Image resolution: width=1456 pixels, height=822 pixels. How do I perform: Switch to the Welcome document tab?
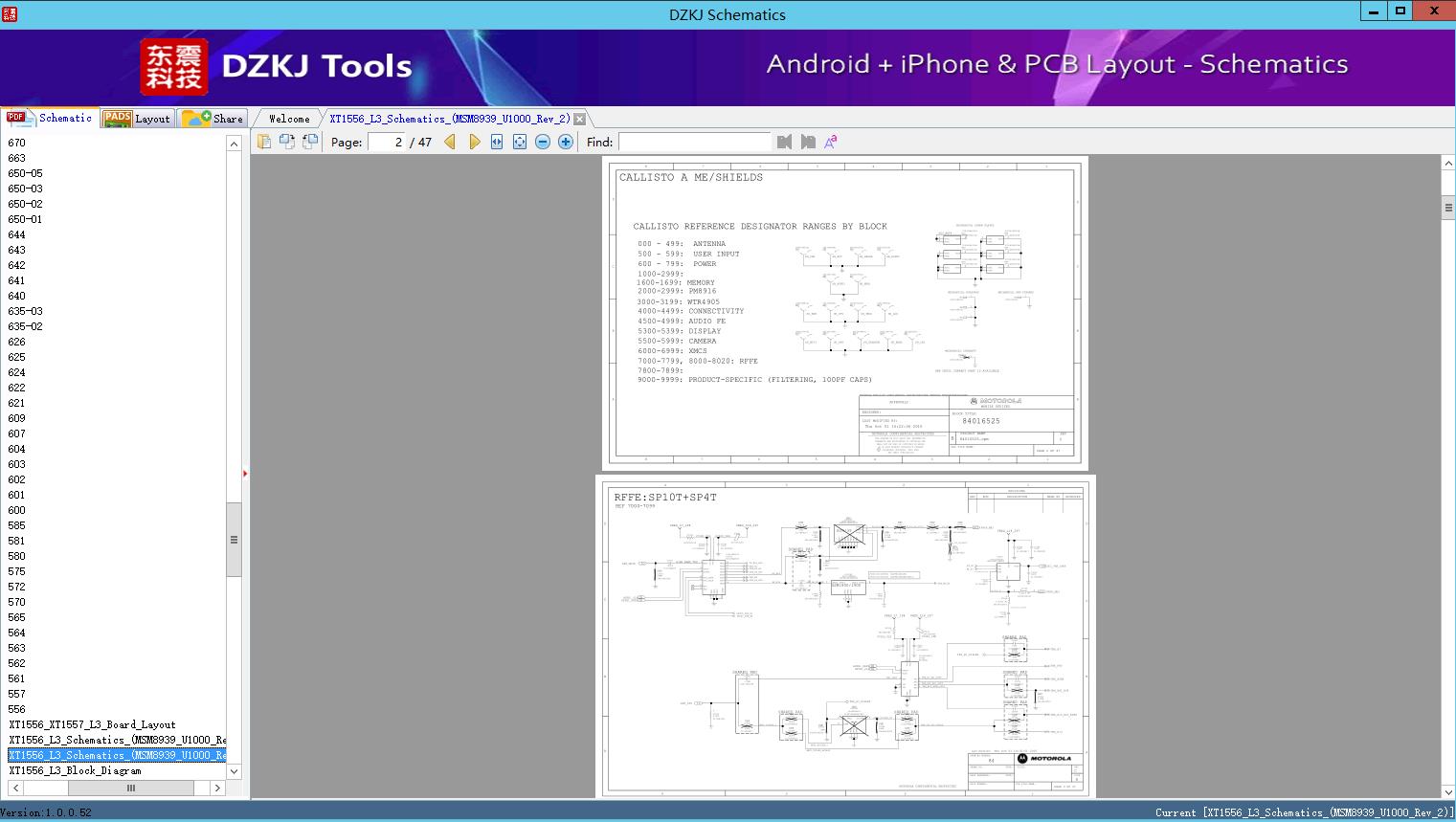coord(288,119)
